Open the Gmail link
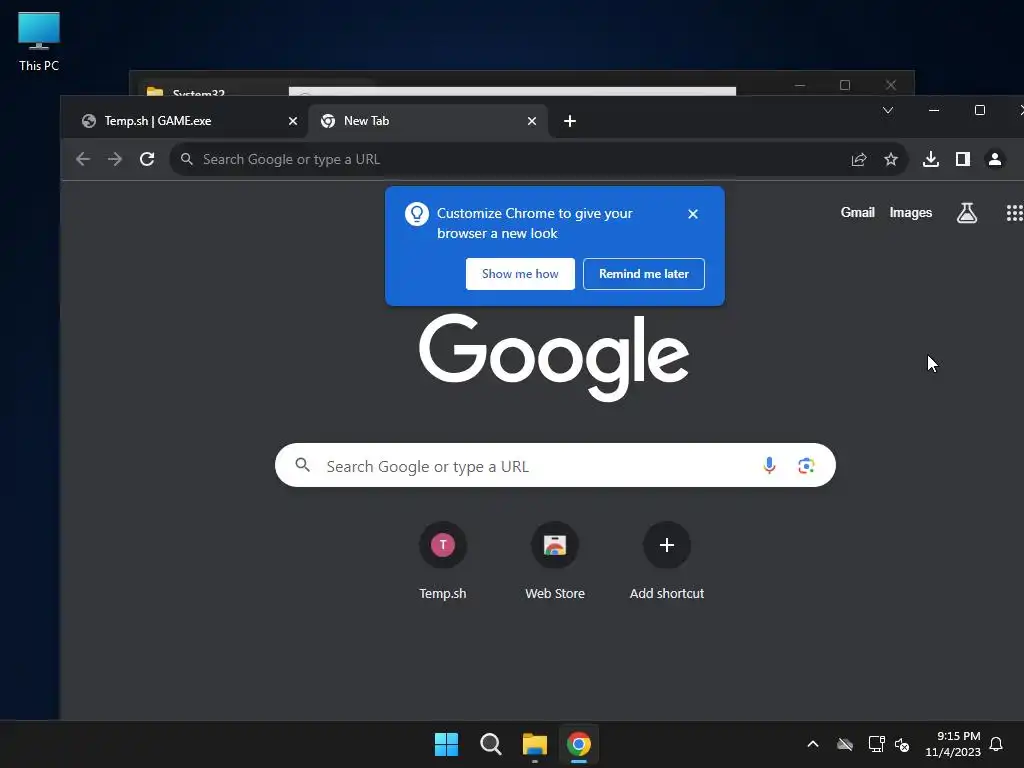1024x768 pixels. [x=857, y=212]
